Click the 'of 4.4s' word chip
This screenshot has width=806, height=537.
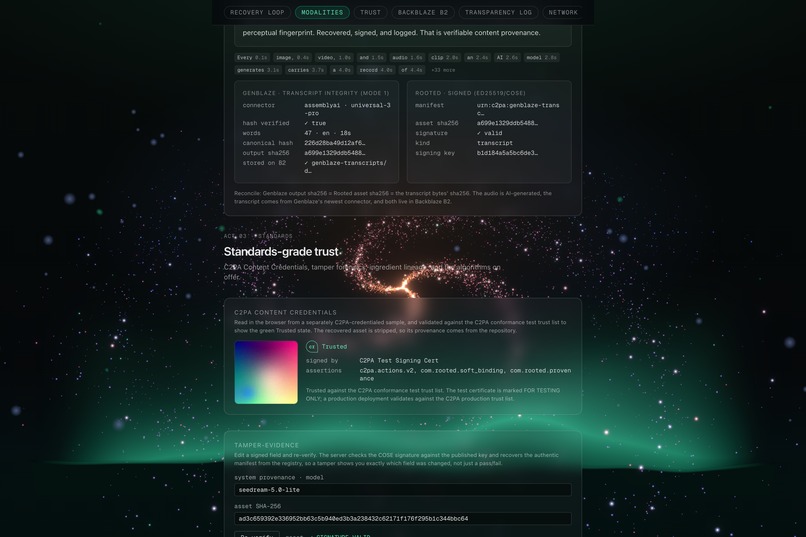click(412, 70)
